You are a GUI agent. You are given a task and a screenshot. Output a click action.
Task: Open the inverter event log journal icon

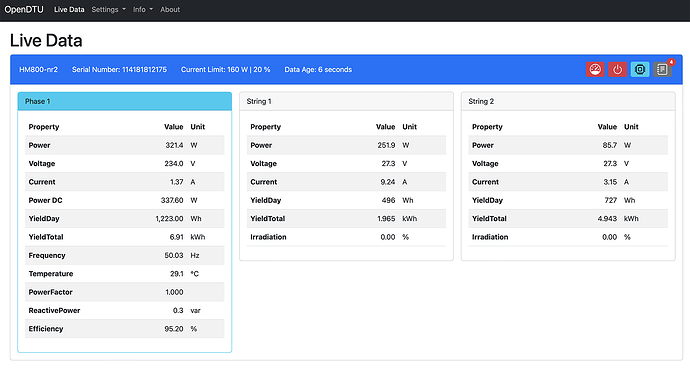662,70
